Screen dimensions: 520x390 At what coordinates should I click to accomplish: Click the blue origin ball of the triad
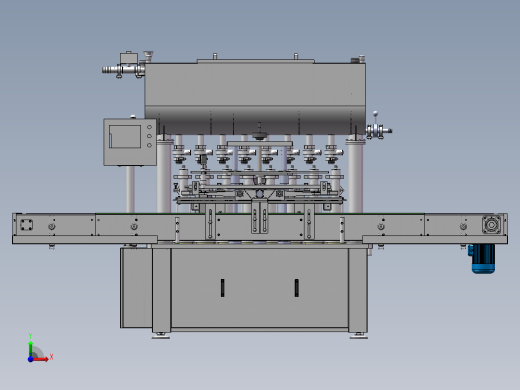pyautogui.click(x=30, y=359)
